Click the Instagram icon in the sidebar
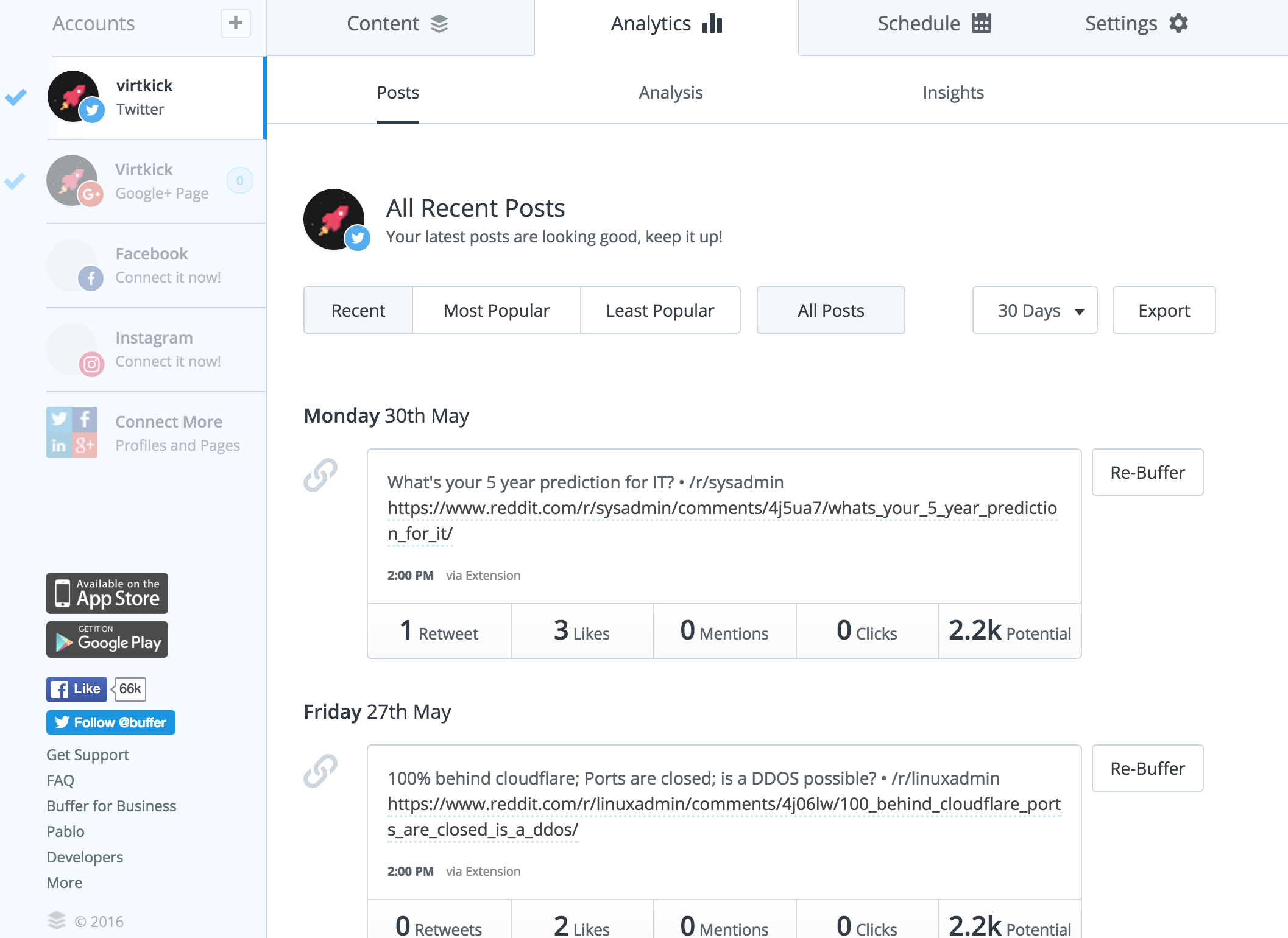Viewport: 1288px width, 938px height. pos(91,364)
